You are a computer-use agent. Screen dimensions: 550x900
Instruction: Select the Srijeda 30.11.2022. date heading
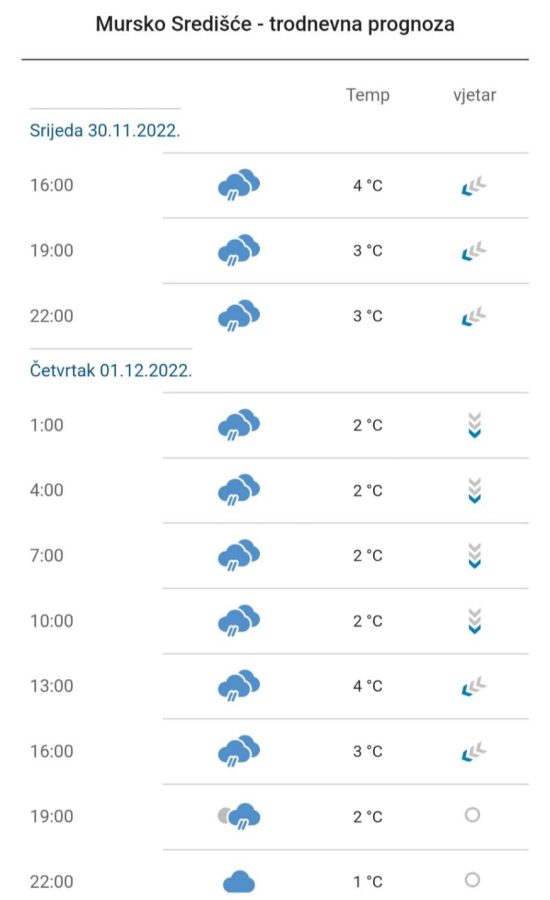click(x=105, y=130)
